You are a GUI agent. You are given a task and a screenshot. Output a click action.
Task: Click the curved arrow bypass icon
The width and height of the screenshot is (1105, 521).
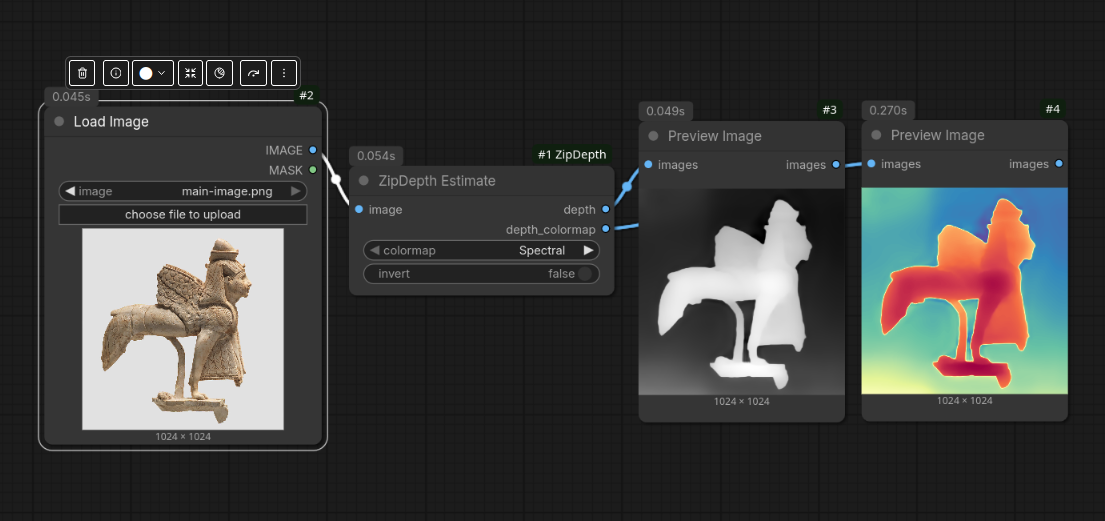254,73
